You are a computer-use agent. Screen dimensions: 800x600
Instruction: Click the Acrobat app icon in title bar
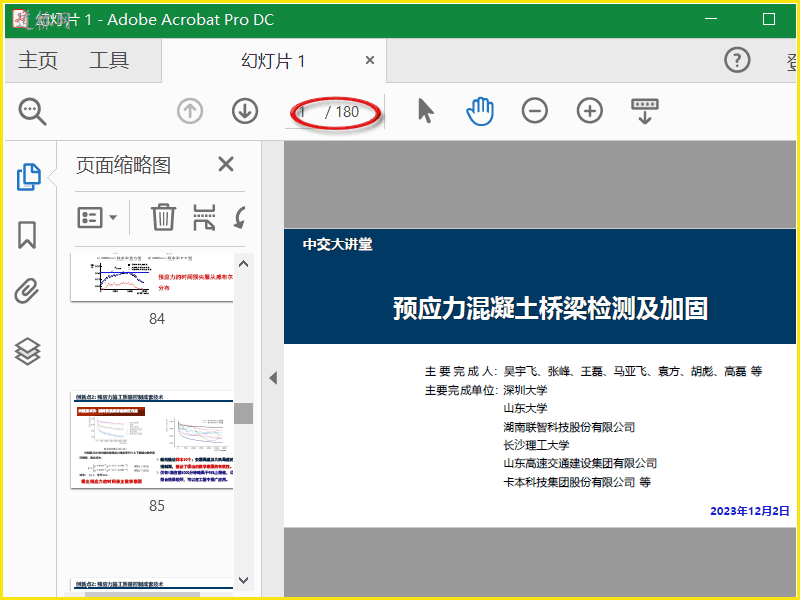click(x=21, y=19)
